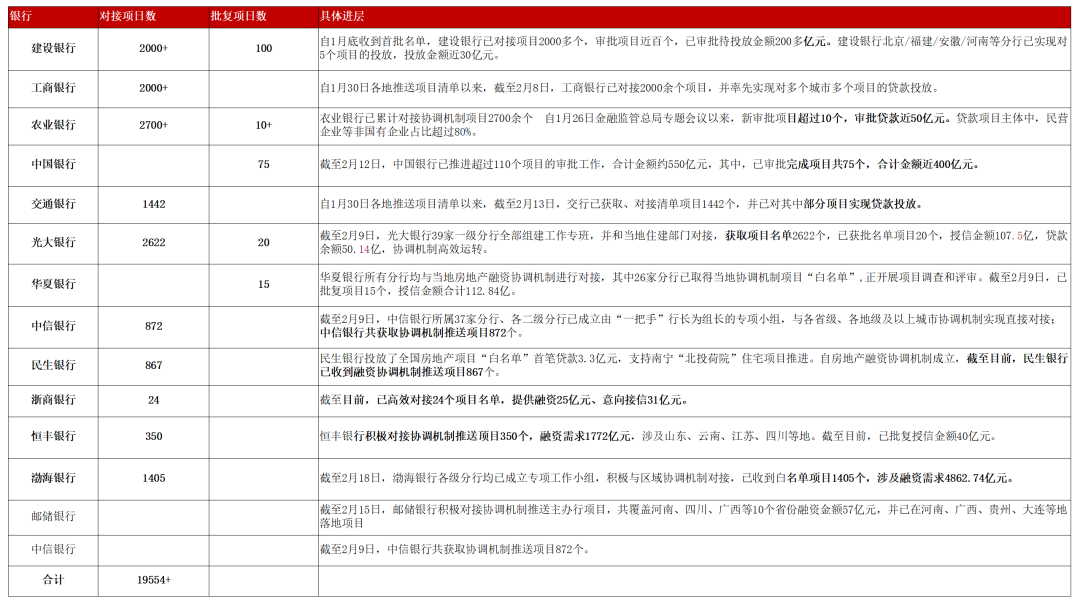Select the bank name '浙商银行'
1080x608 pixels.
click(x=53, y=400)
